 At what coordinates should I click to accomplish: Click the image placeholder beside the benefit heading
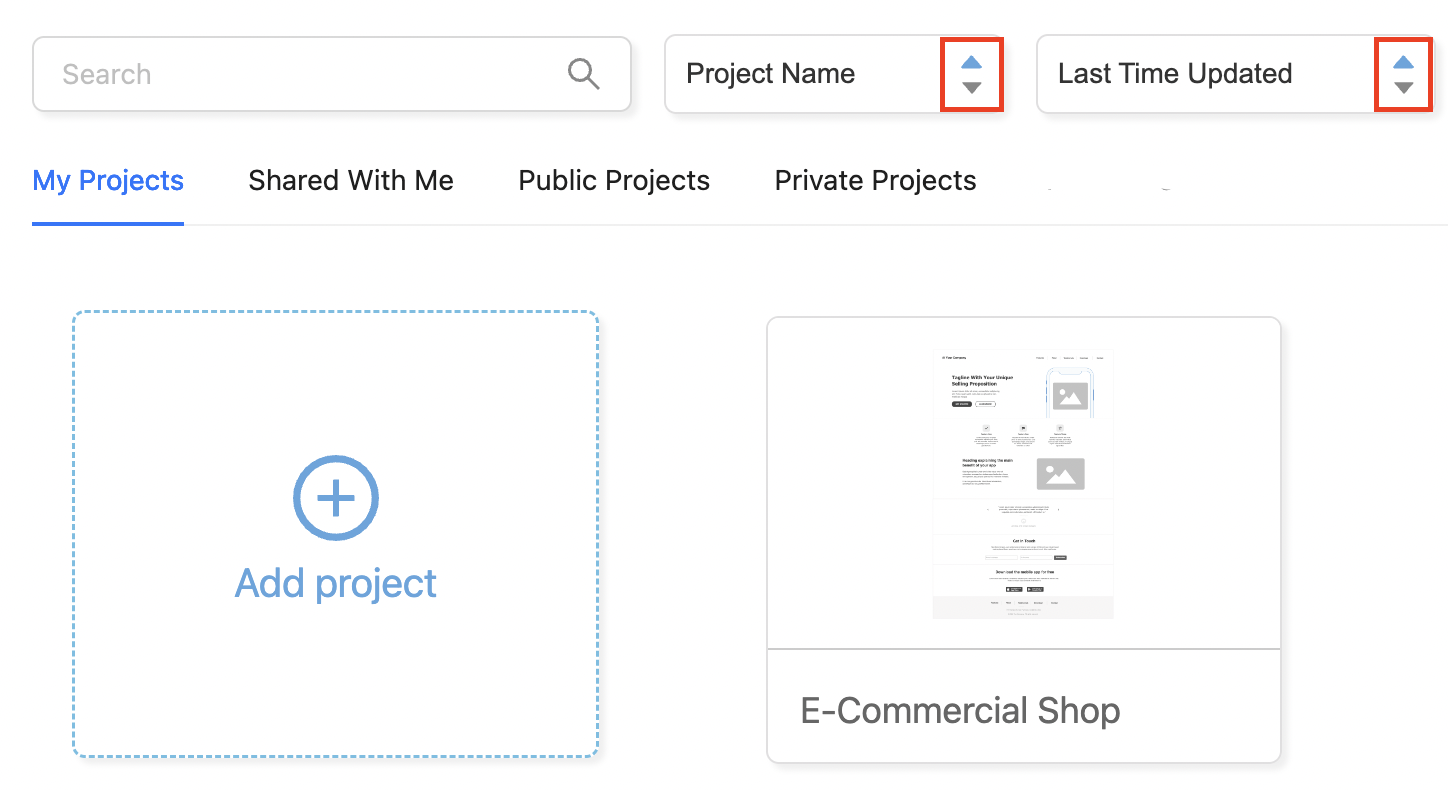pyautogui.click(x=1060, y=473)
